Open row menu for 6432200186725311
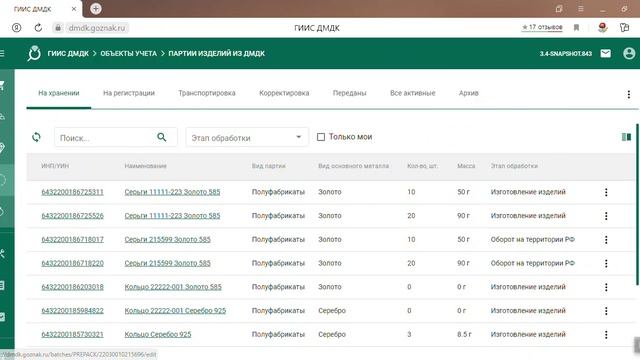 click(606, 192)
